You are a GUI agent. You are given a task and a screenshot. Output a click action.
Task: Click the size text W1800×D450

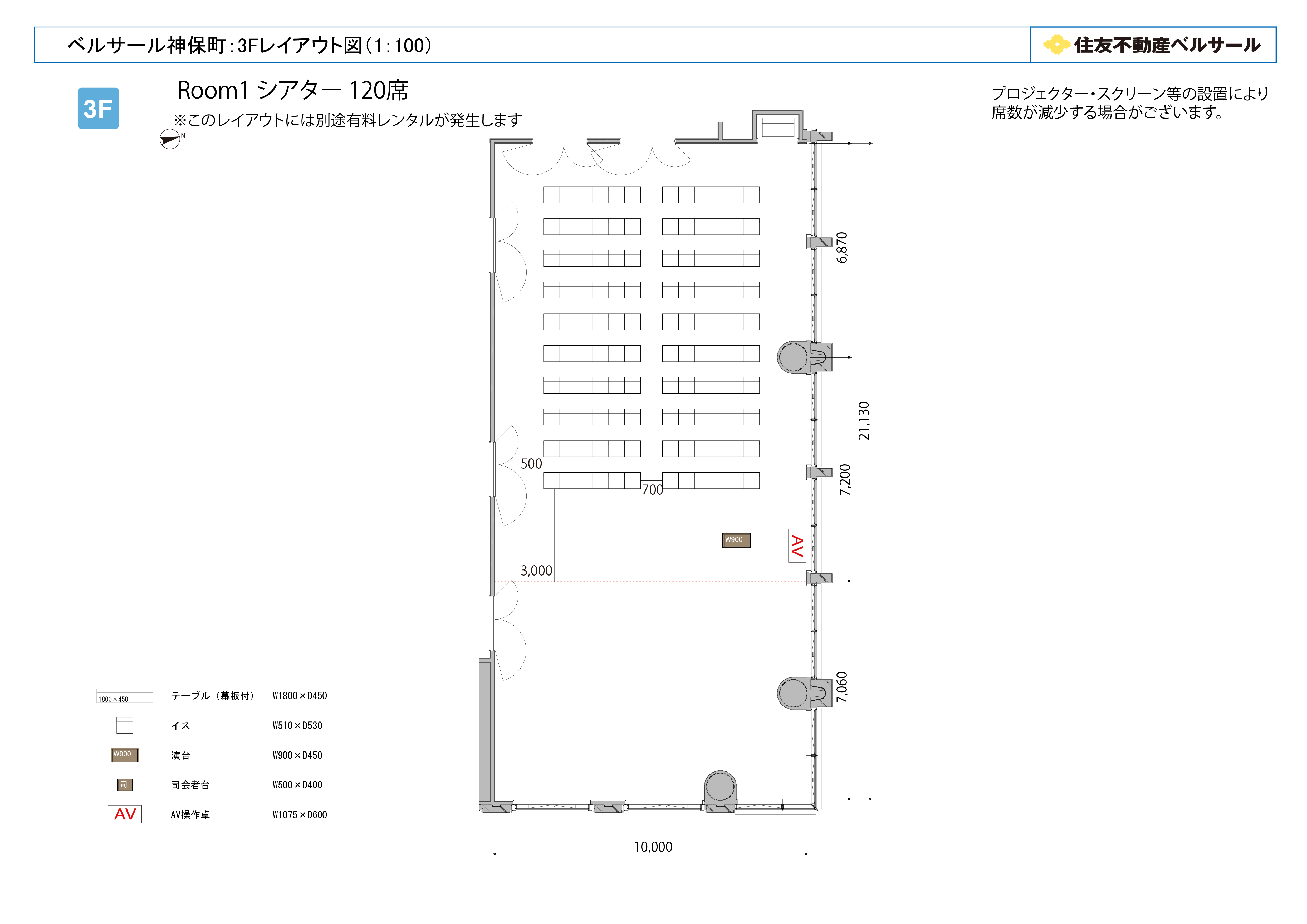300,696
